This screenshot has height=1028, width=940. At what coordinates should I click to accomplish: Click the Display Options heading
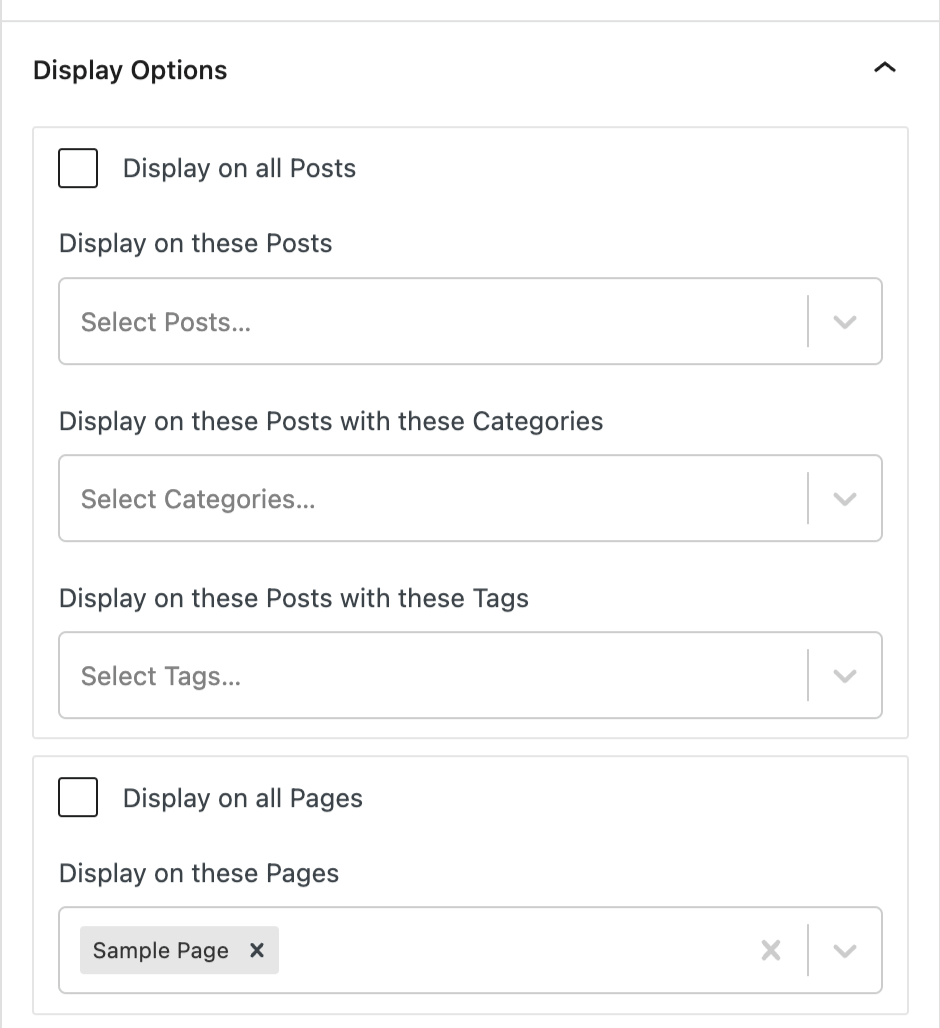tap(130, 70)
